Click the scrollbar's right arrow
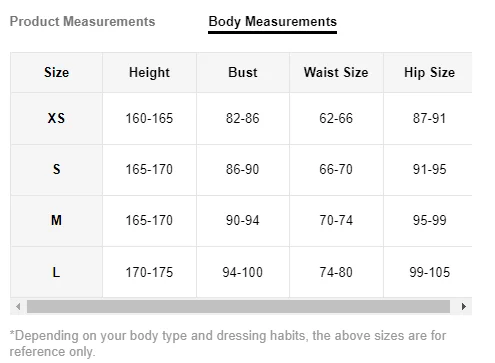 point(464,306)
